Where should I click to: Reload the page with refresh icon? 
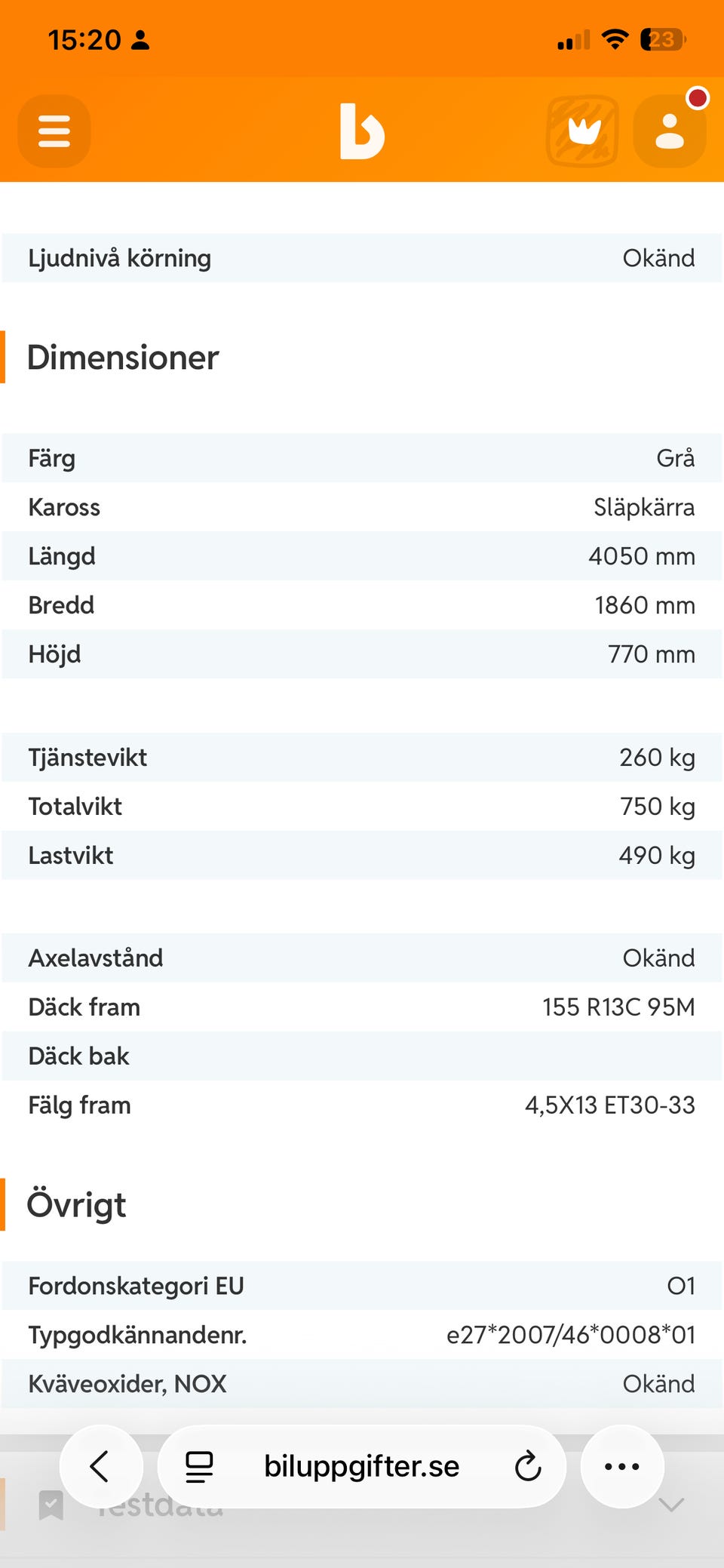pos(528,1467)
